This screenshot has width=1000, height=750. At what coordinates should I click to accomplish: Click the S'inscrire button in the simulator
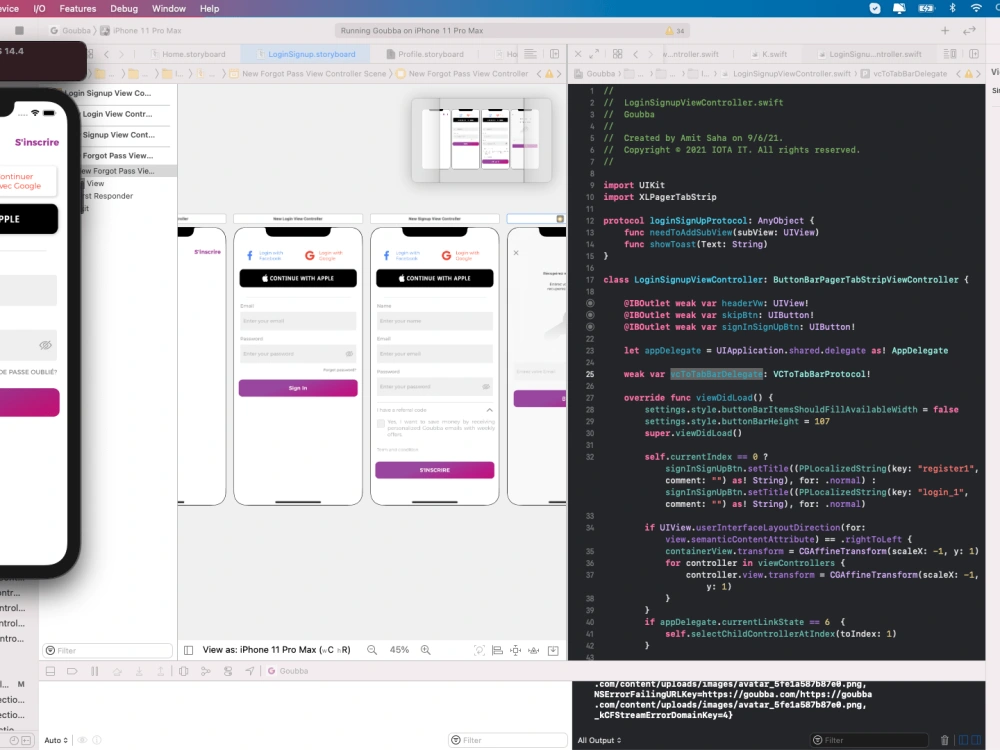[x=37, y=142]
